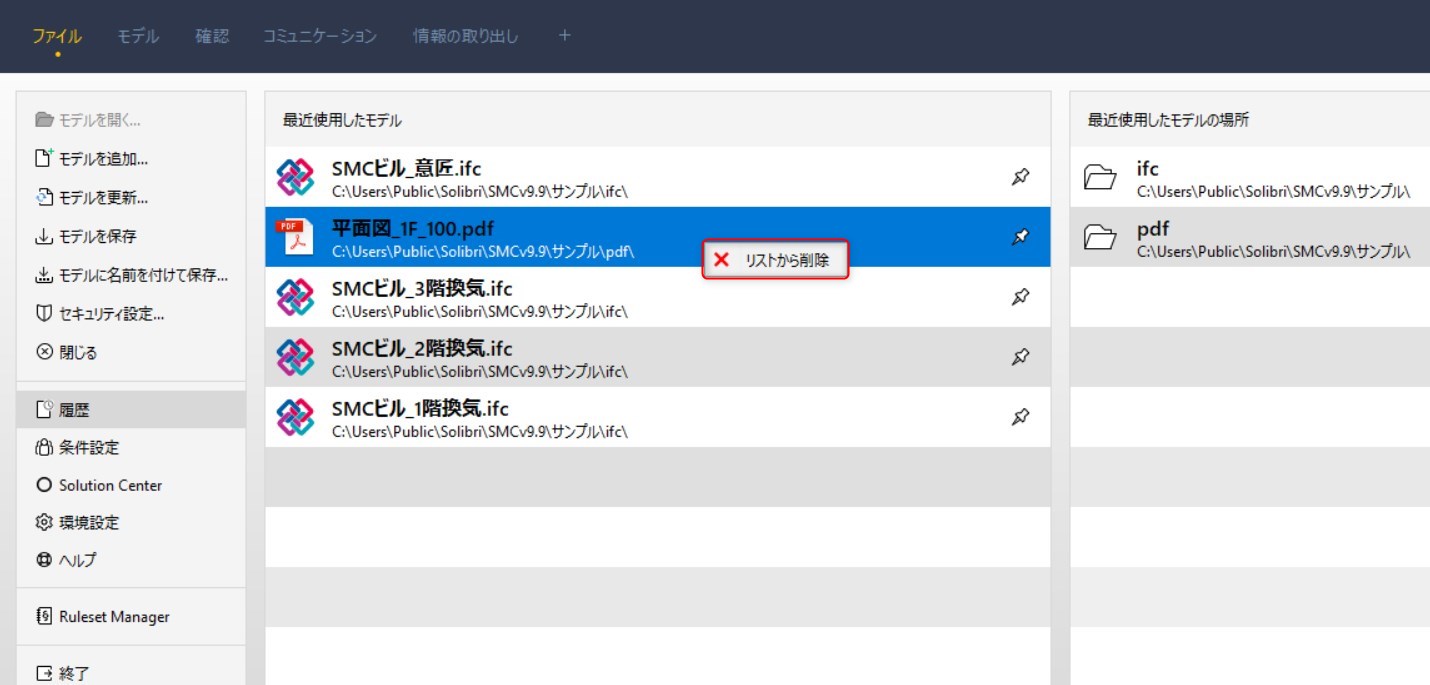1430x685 pixels.
Task: Click the 閉じる circled X icon
Action: 43,352
